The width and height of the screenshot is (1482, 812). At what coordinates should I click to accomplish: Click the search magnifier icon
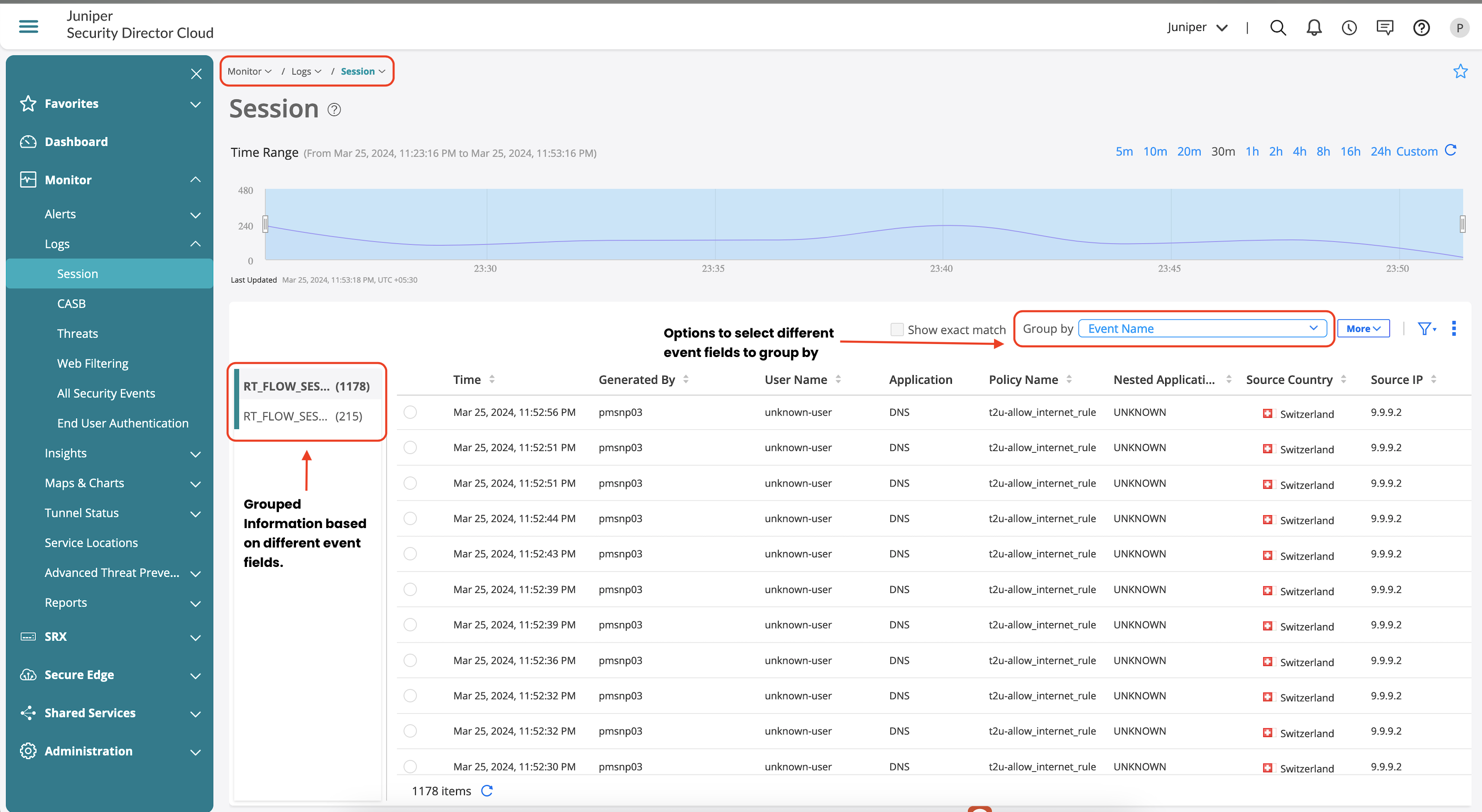tap(1278, 28)
